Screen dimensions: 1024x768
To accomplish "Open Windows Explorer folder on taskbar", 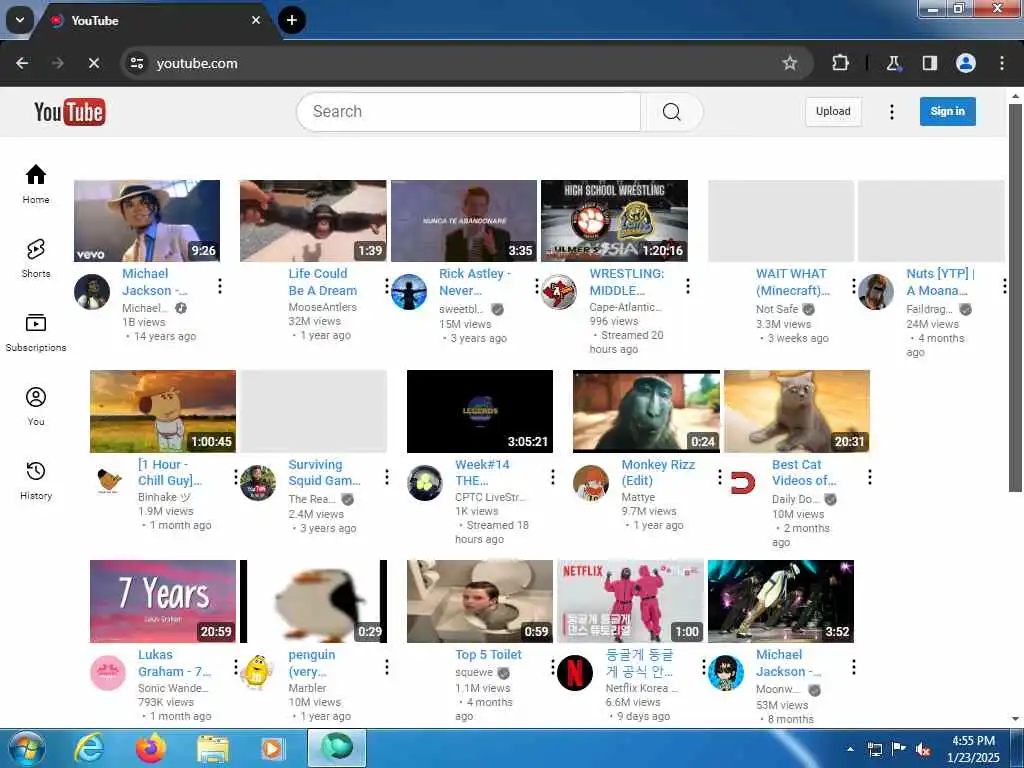I will pyautogui.click(x=212, y=749).
